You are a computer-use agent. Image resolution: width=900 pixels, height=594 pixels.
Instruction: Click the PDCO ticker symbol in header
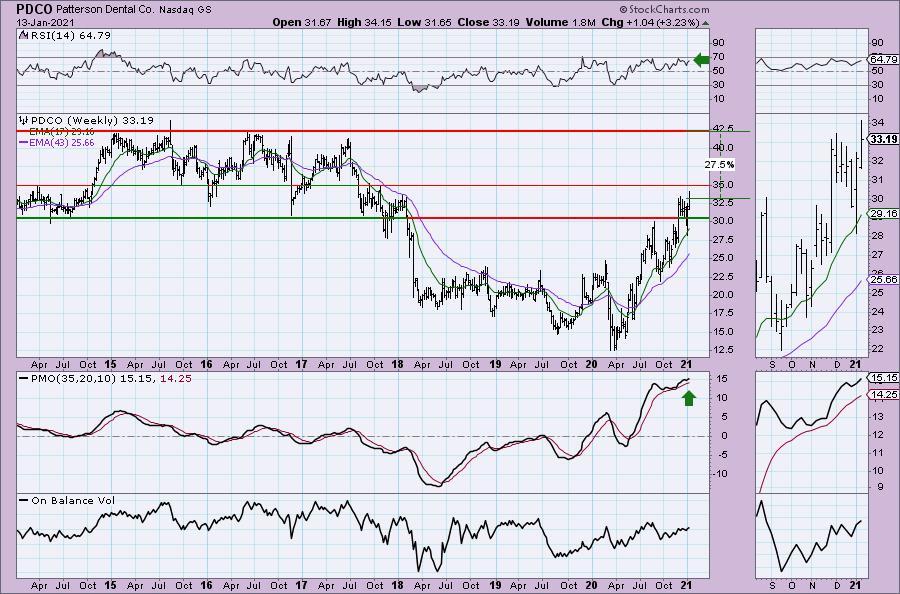[34, 9]
